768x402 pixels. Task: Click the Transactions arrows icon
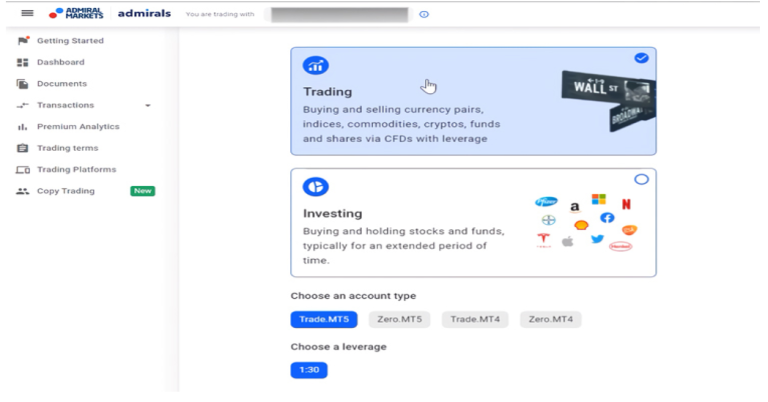click(x=23, y=105)
